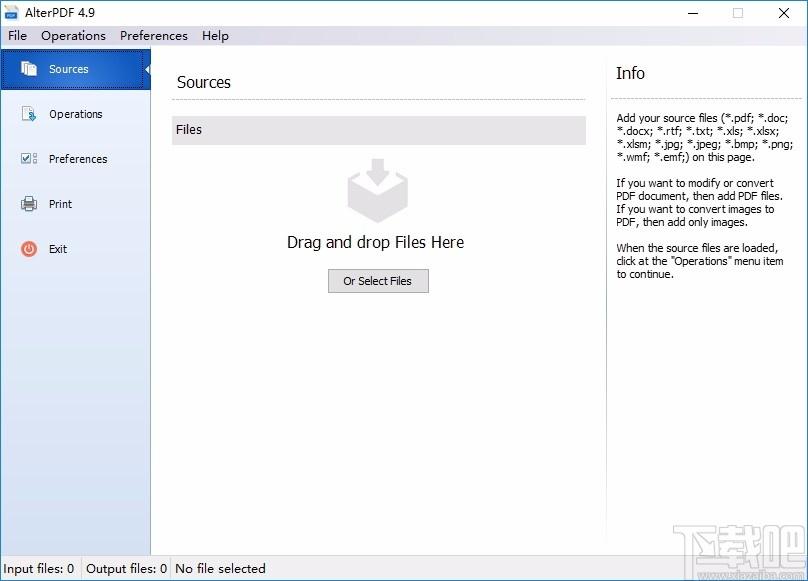Click the red Exit power icon
This screenshot has width=808, height=581.
pos(29,249)
